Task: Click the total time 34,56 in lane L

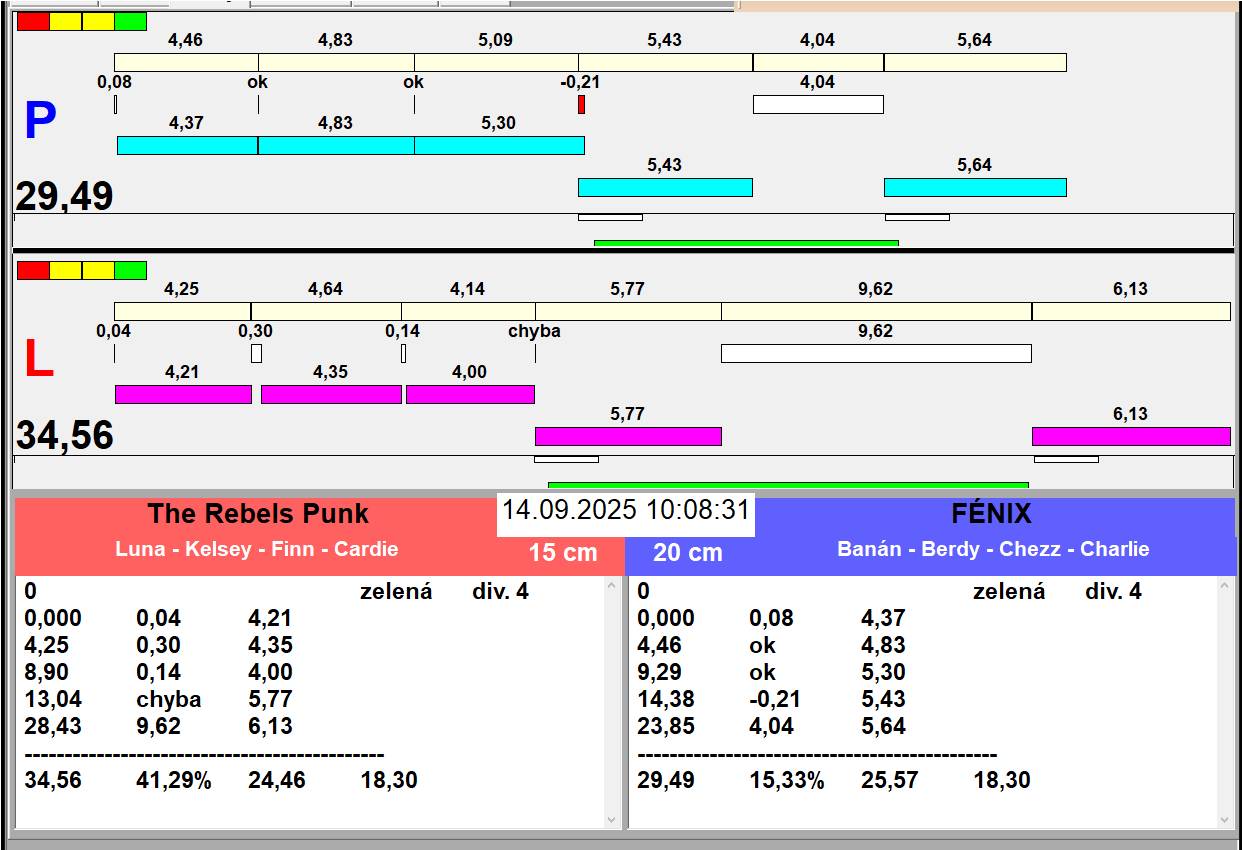Action: point(64,436)
